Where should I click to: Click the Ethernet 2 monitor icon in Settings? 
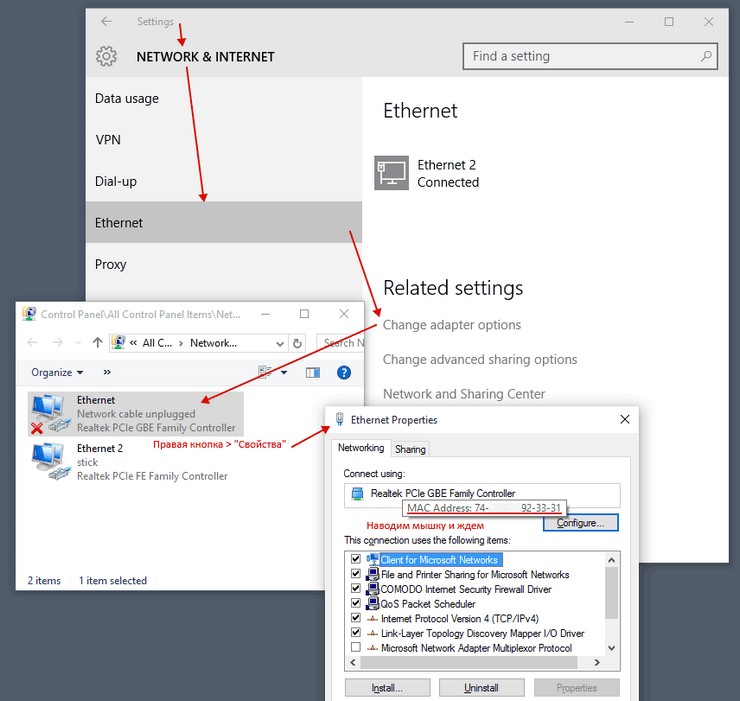[391, 173]
